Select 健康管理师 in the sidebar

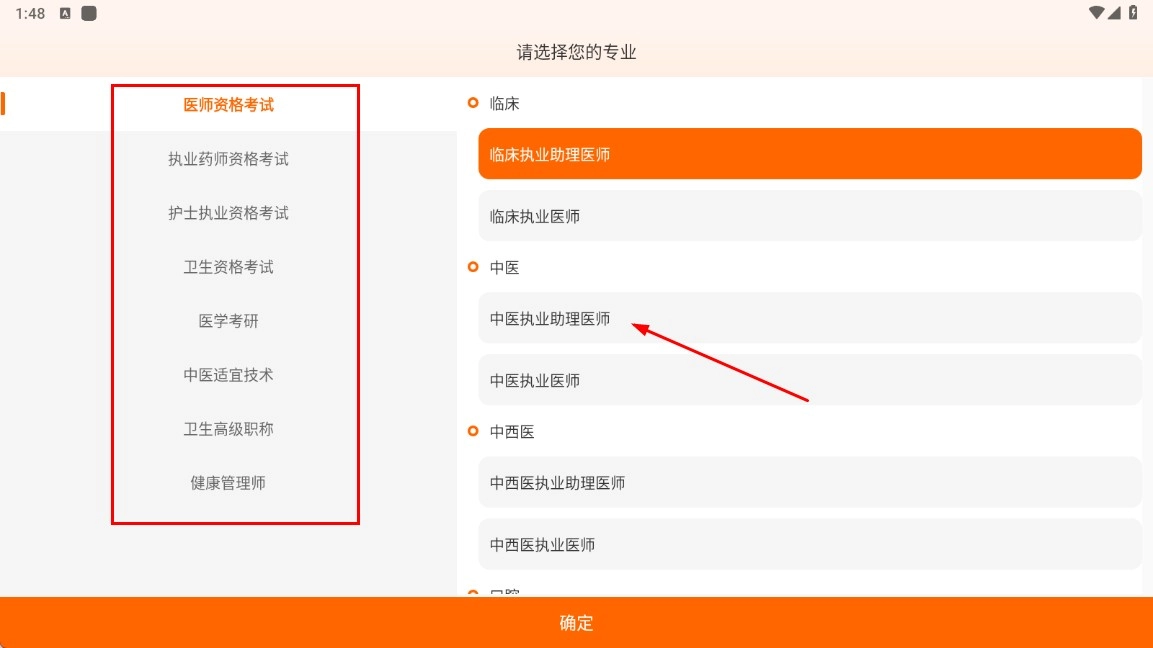(228, 483)
